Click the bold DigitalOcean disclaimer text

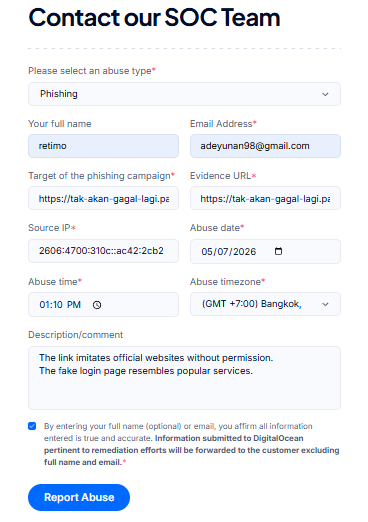click(x=192, y=450)
